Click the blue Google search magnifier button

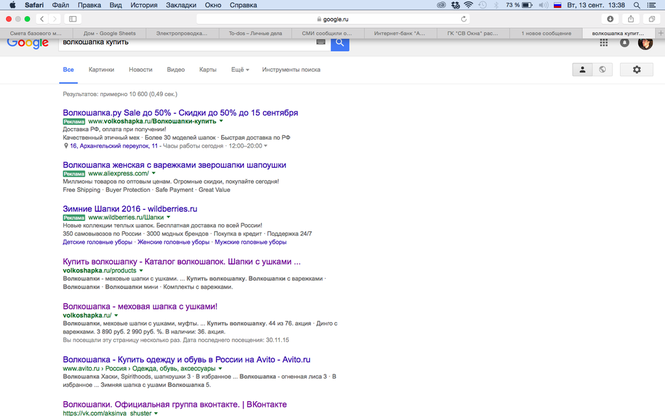tap(340, 43)
